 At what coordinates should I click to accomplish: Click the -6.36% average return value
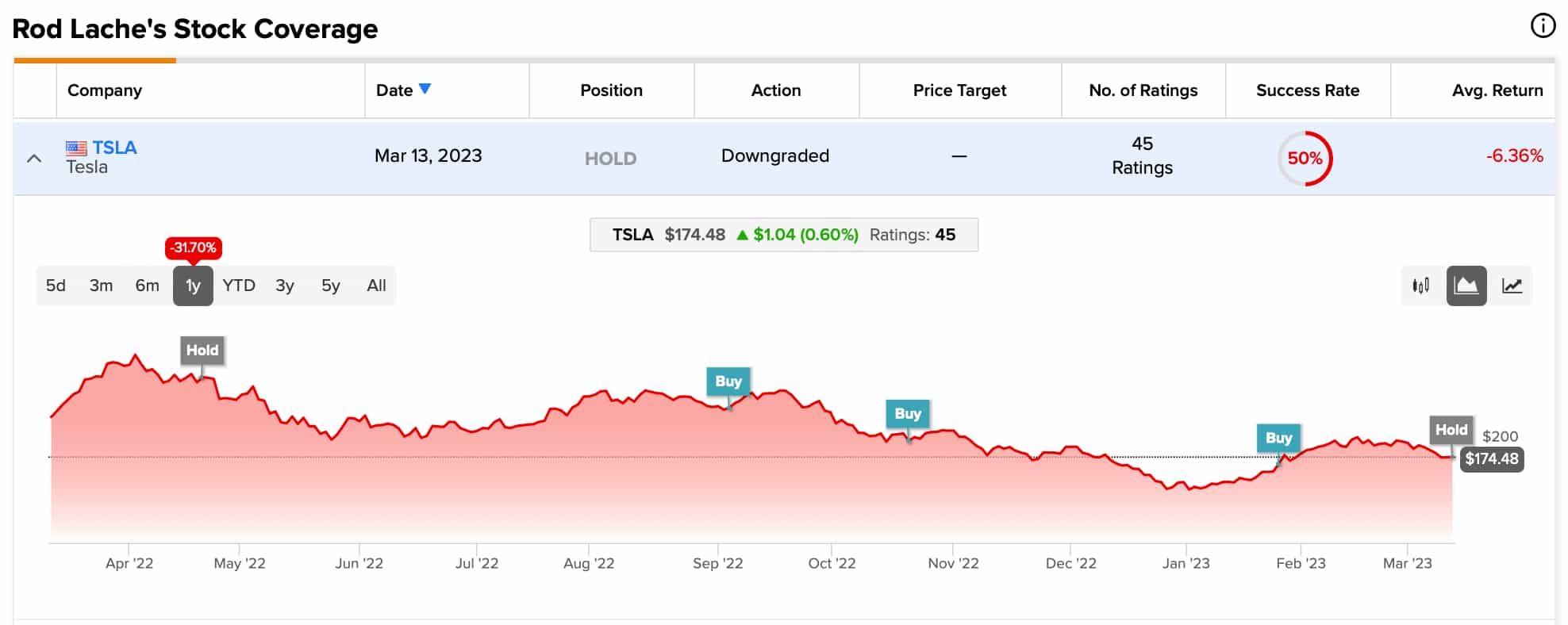(1515, 155)
